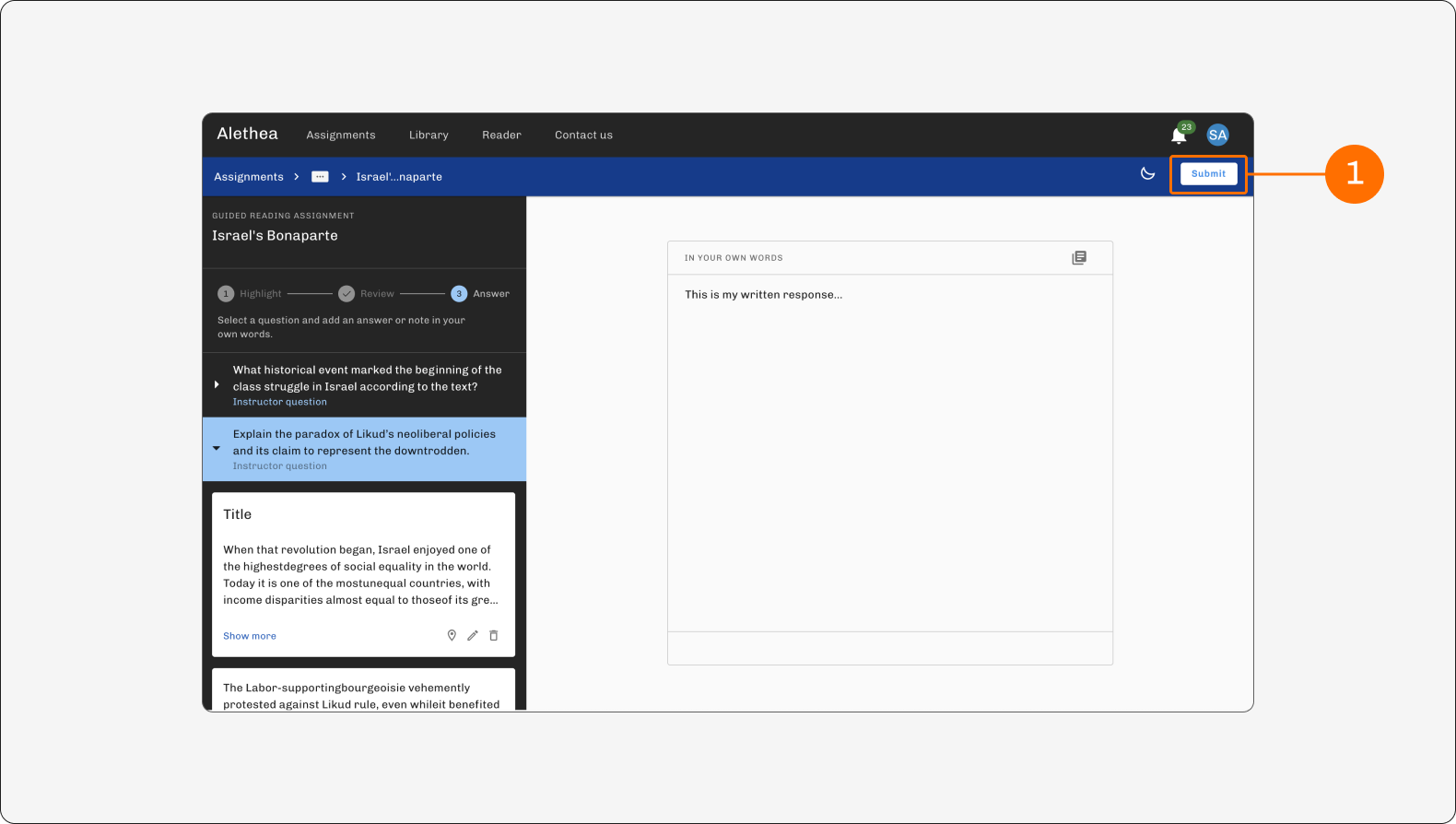
Task: Click into the written response text area
Action: [890, 453]
